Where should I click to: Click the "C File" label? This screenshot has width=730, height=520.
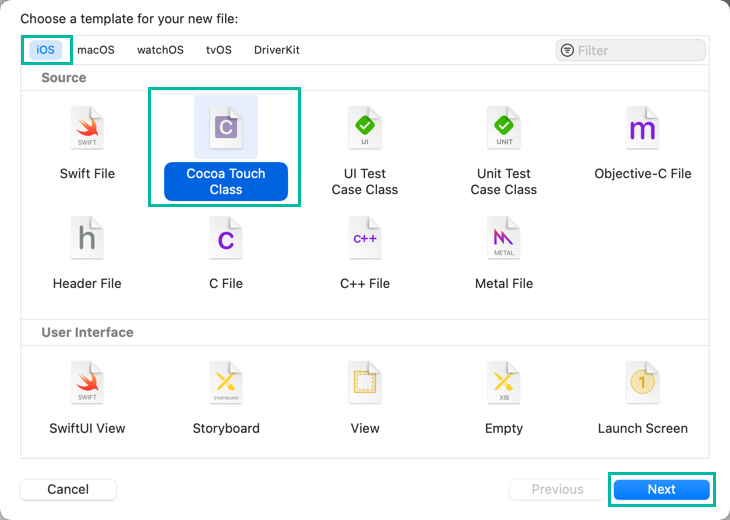click(x=226, y=284)
